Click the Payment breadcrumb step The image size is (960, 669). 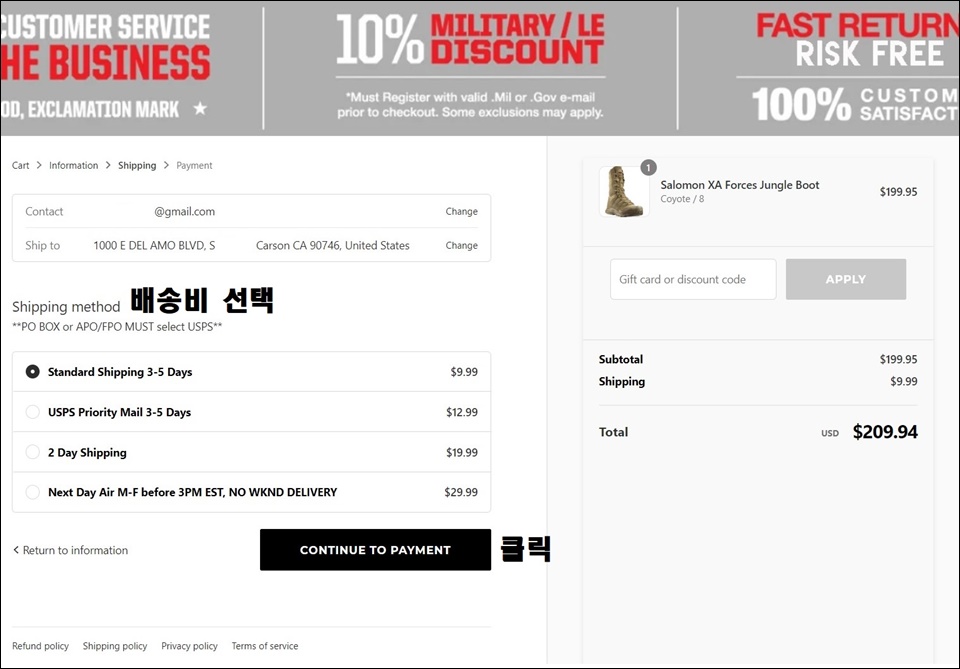coord(194,165)
